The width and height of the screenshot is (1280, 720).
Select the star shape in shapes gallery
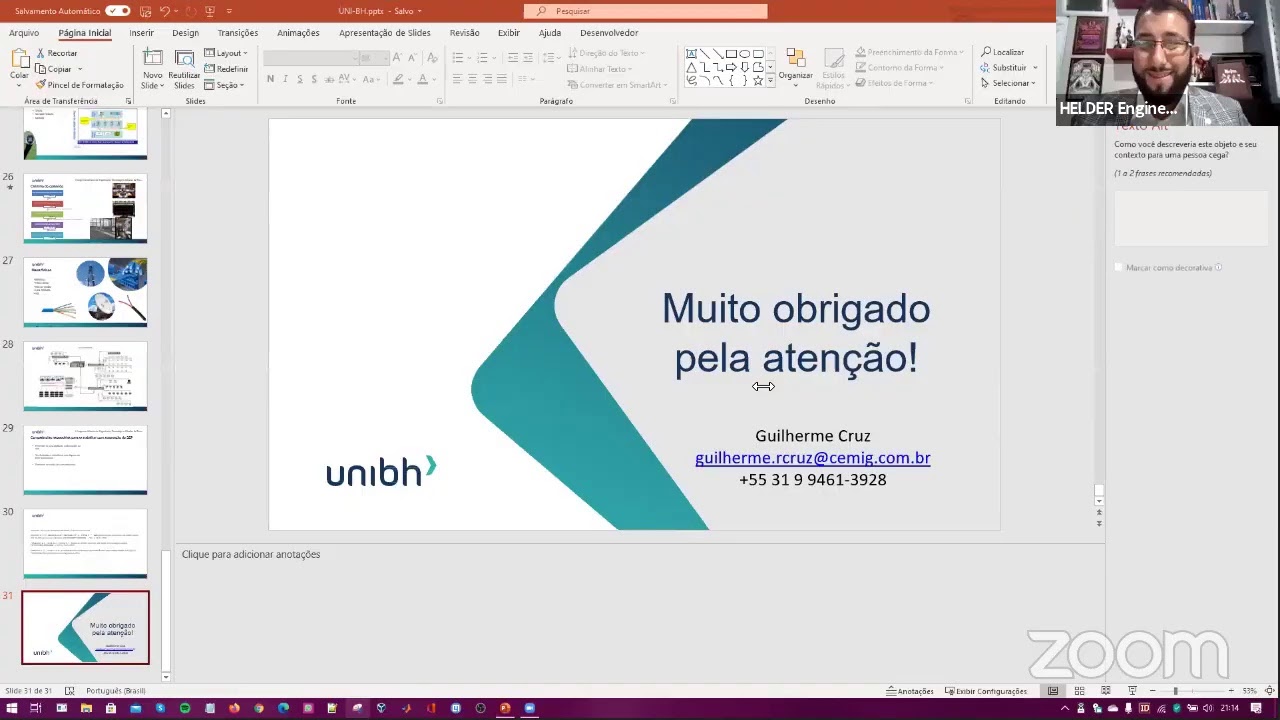(x=757, y=80)
